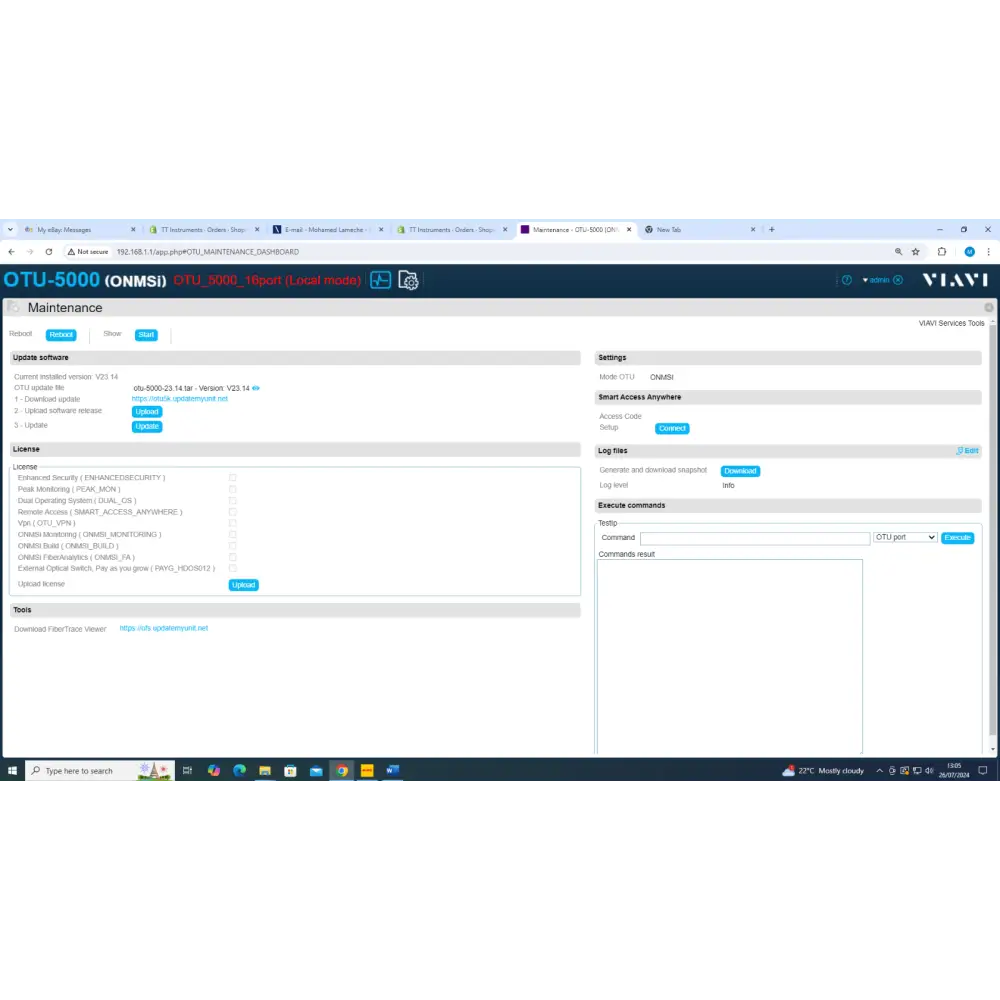Tick ONMSi Build checkbox
This screenshot has height=1000, width=1000.
233,546
